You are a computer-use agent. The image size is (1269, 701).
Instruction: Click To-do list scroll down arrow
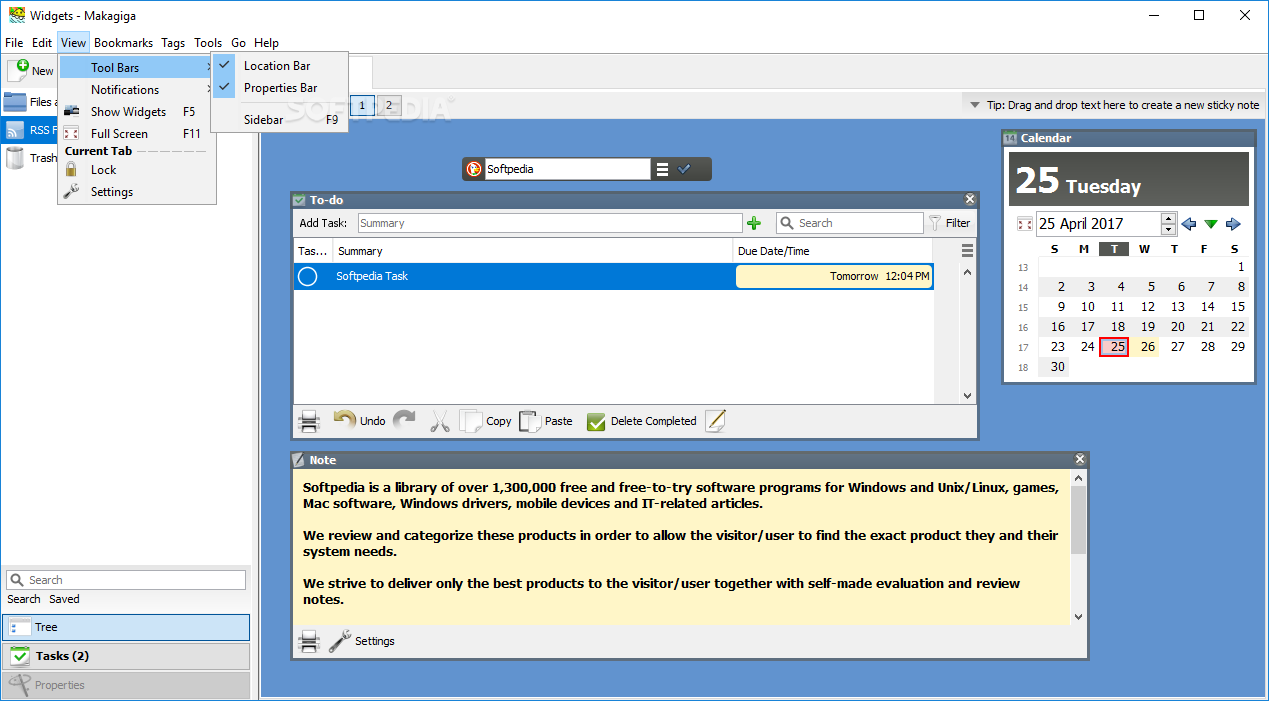pyautogui.click(x=967, y=396)
